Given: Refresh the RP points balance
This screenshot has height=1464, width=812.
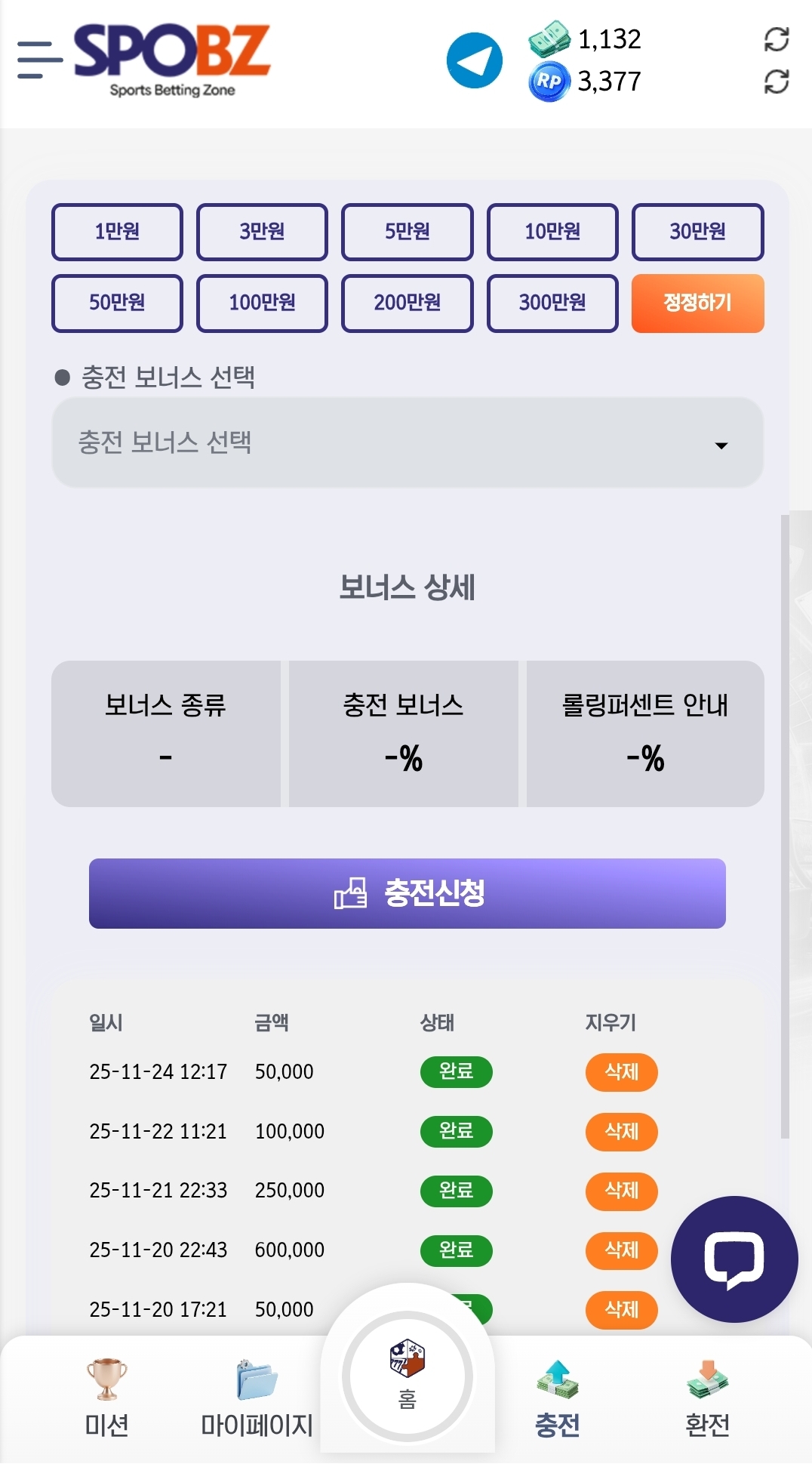Looking at the screenshot, I should pyautogui.click(x=776, y=82).
